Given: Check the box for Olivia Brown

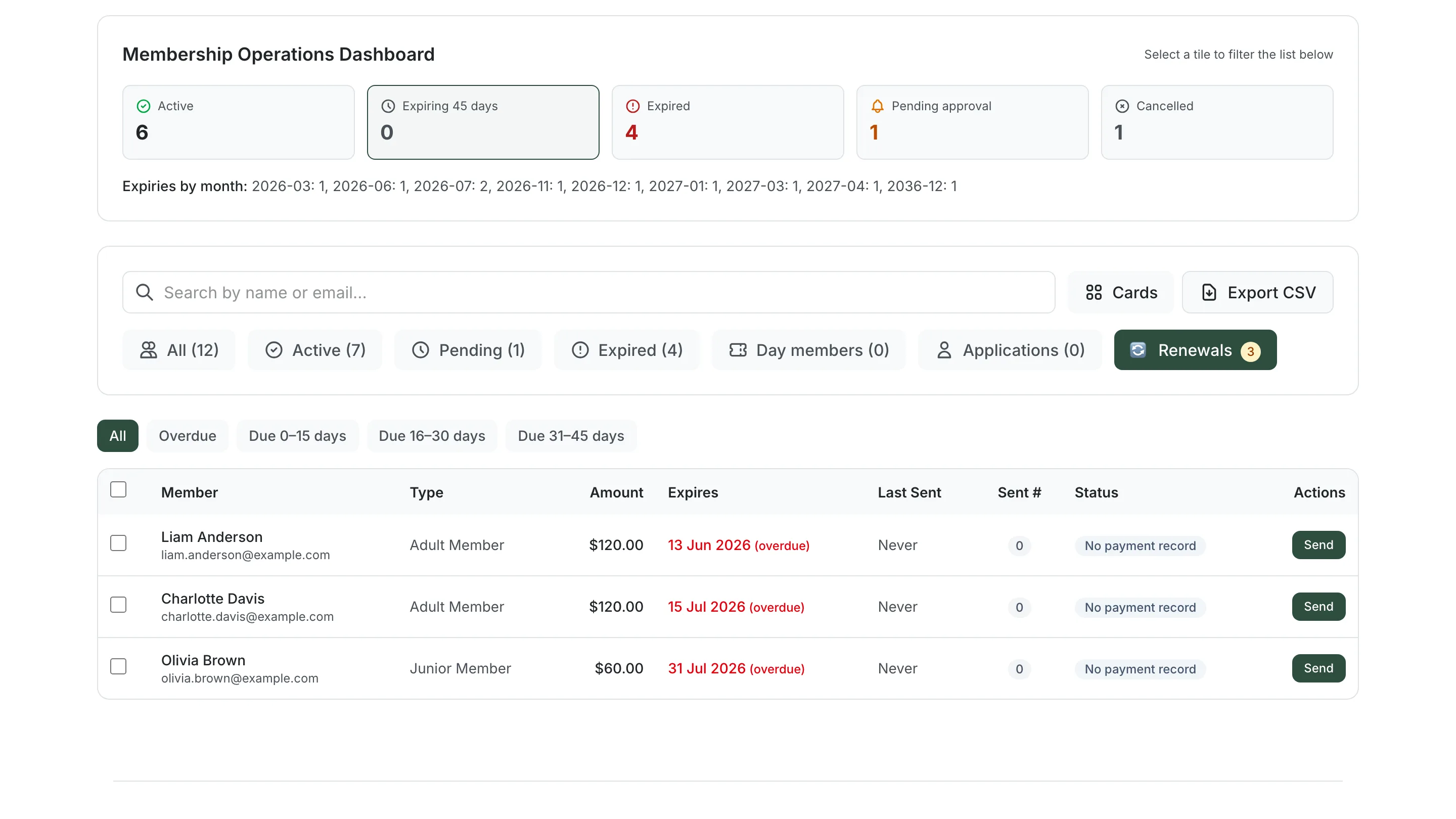Looking at the screenshot, I should [x=118, y=666].
